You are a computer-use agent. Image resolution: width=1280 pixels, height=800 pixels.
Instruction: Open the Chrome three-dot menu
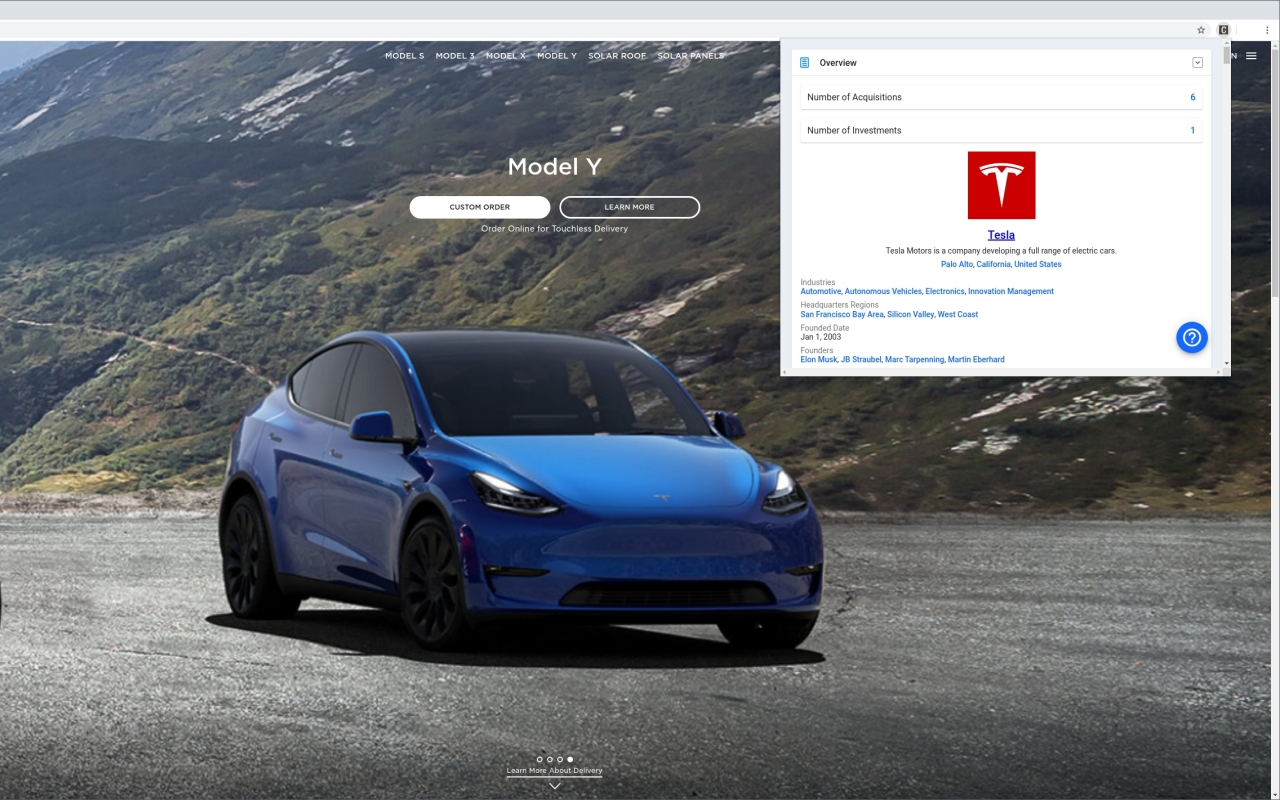1267,30
